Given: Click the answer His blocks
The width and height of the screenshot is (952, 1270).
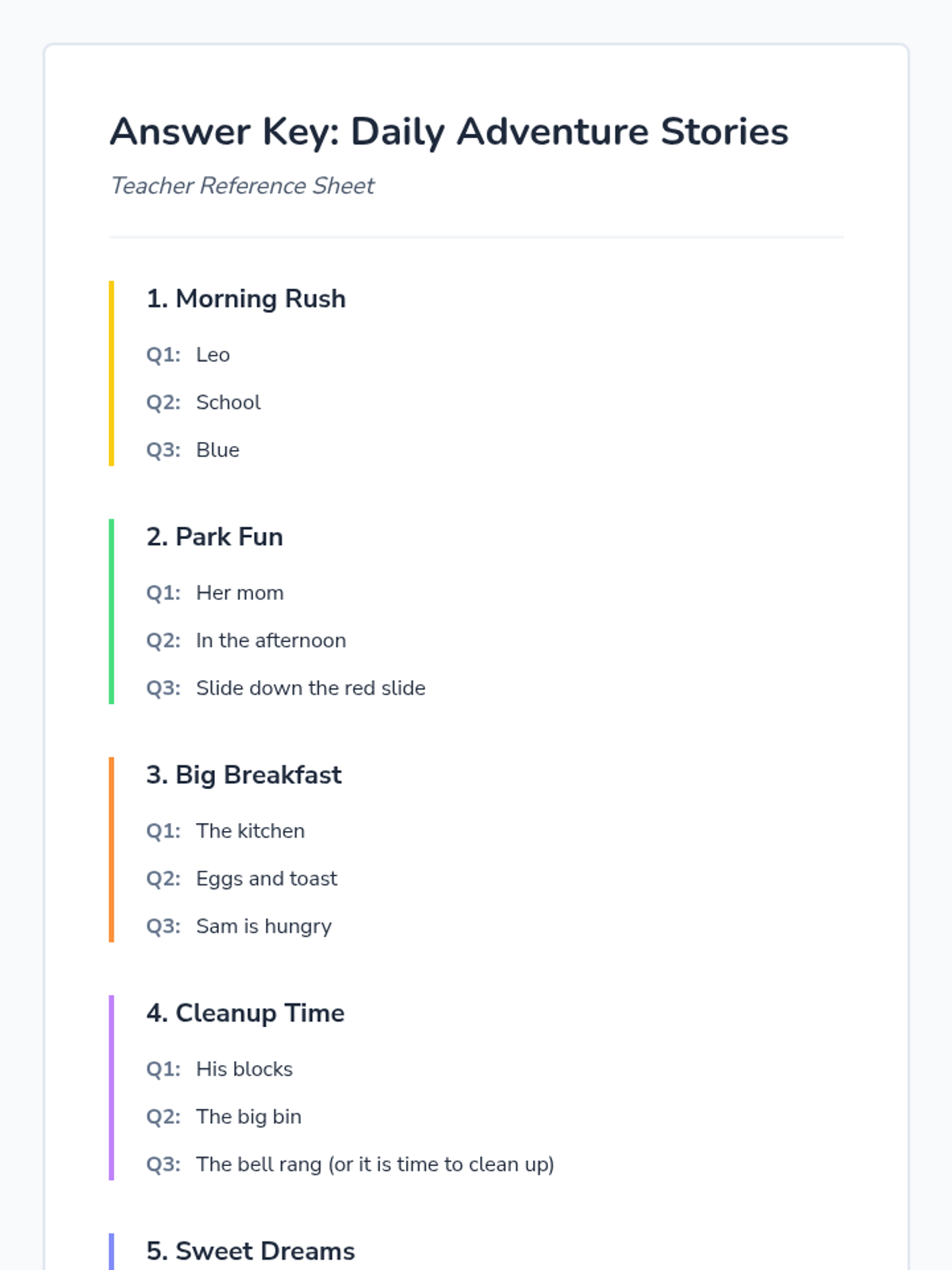Looking at the screenshot, I should (244, 1069).
